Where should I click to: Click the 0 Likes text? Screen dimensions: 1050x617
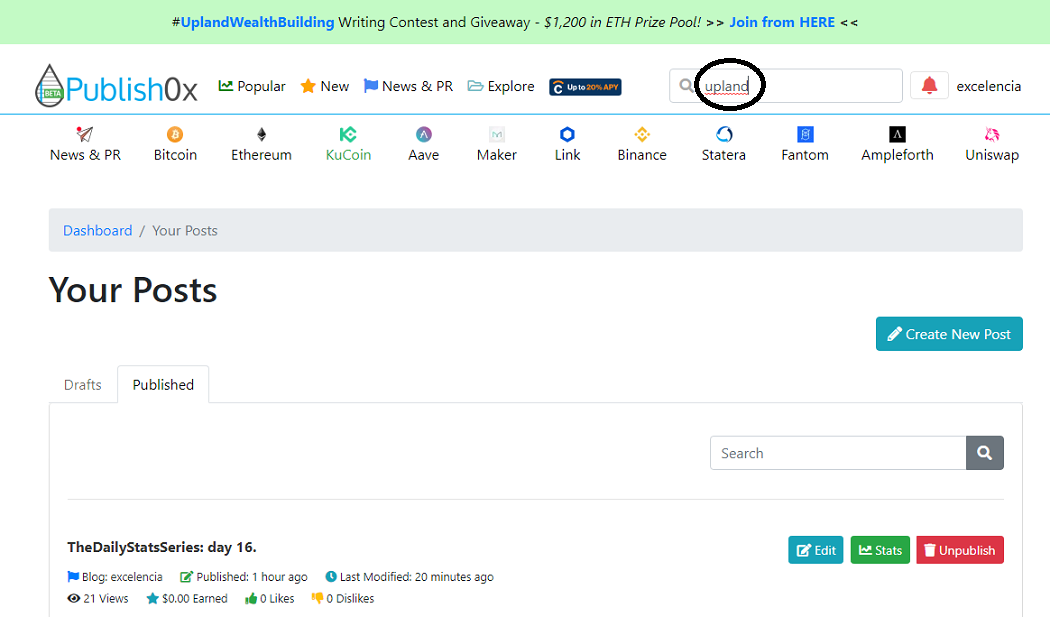(x=270, y=598)
